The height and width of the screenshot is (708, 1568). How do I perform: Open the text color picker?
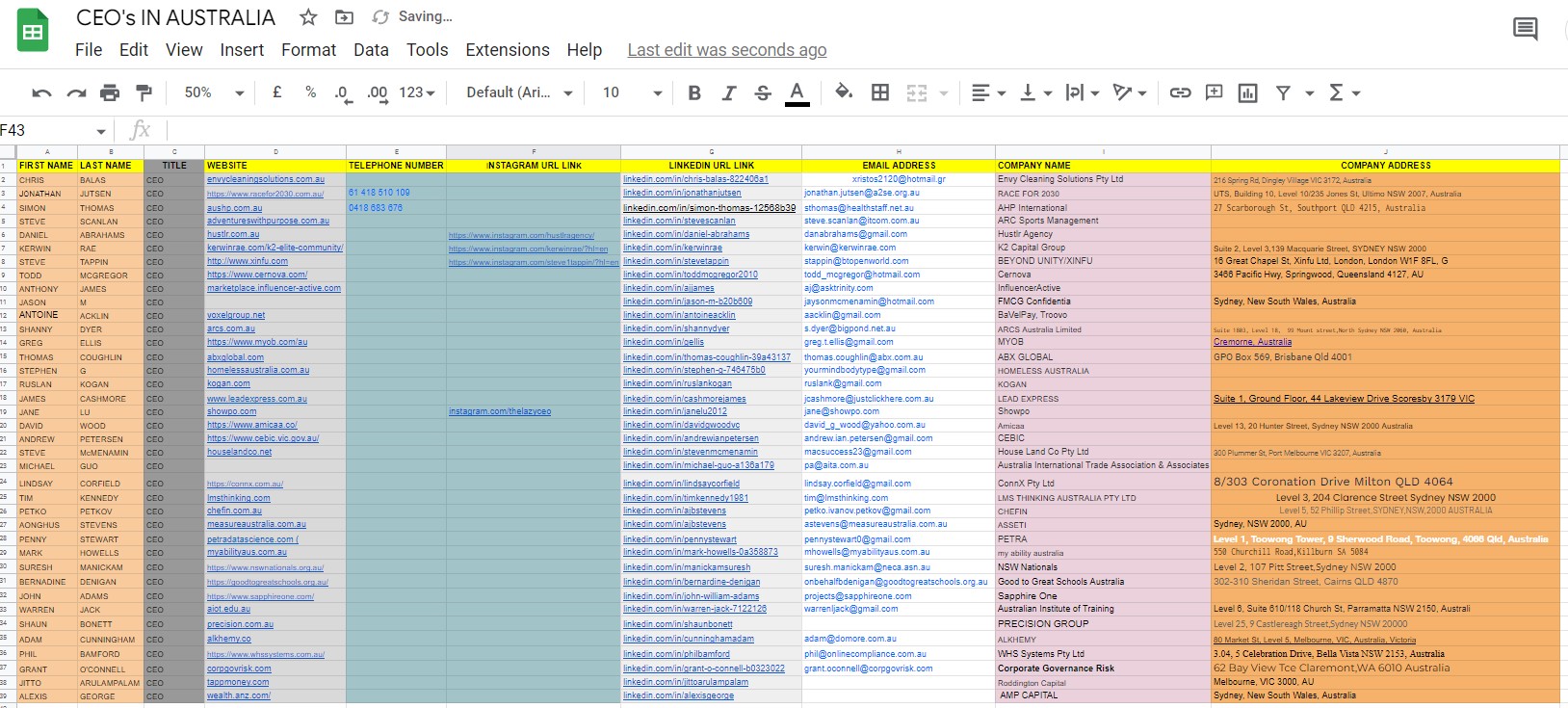pyautogui.click(x=797, y=92)
